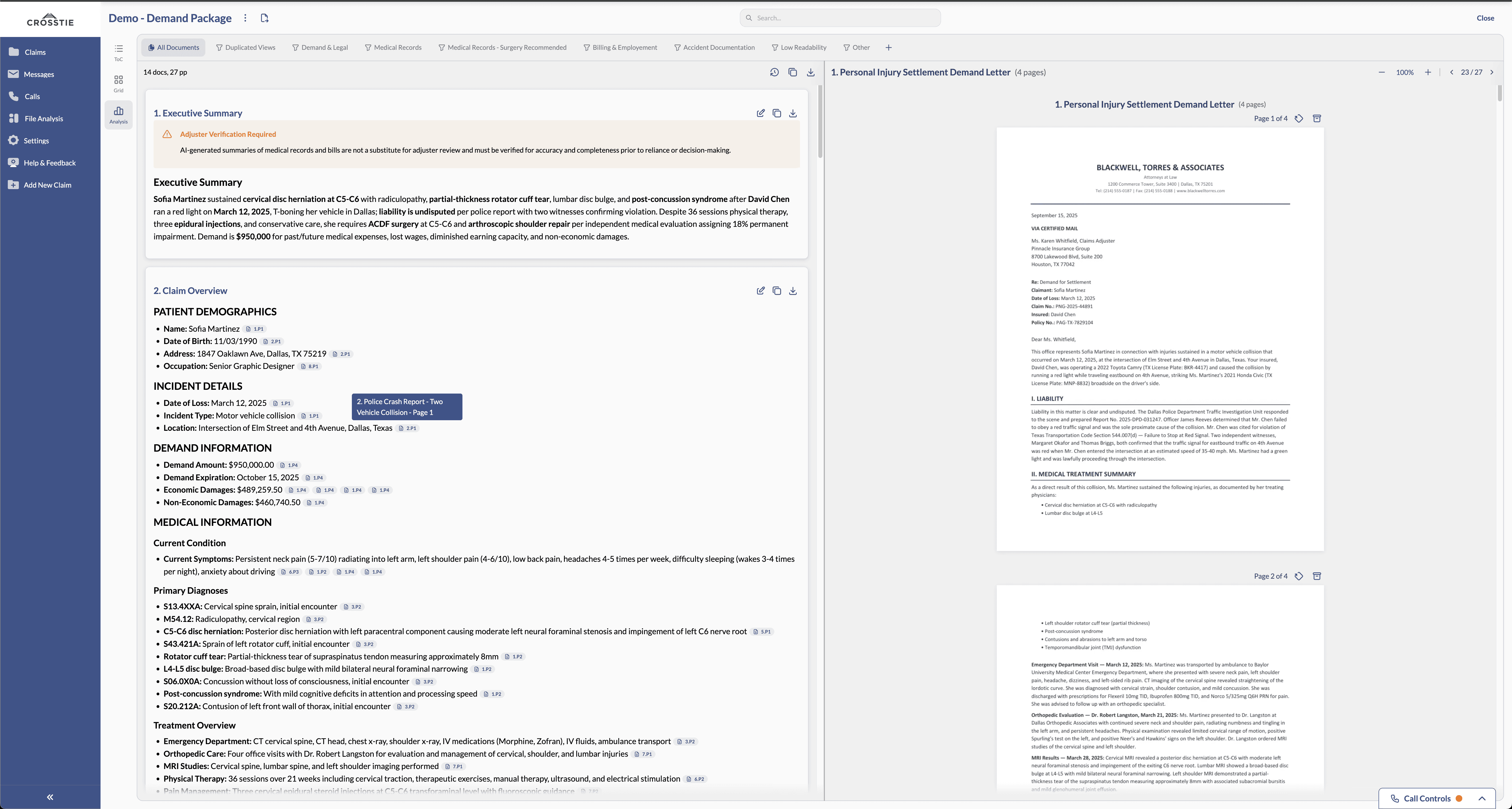
Task: Copy the Claim Overview section
Action: coord(777,291)
